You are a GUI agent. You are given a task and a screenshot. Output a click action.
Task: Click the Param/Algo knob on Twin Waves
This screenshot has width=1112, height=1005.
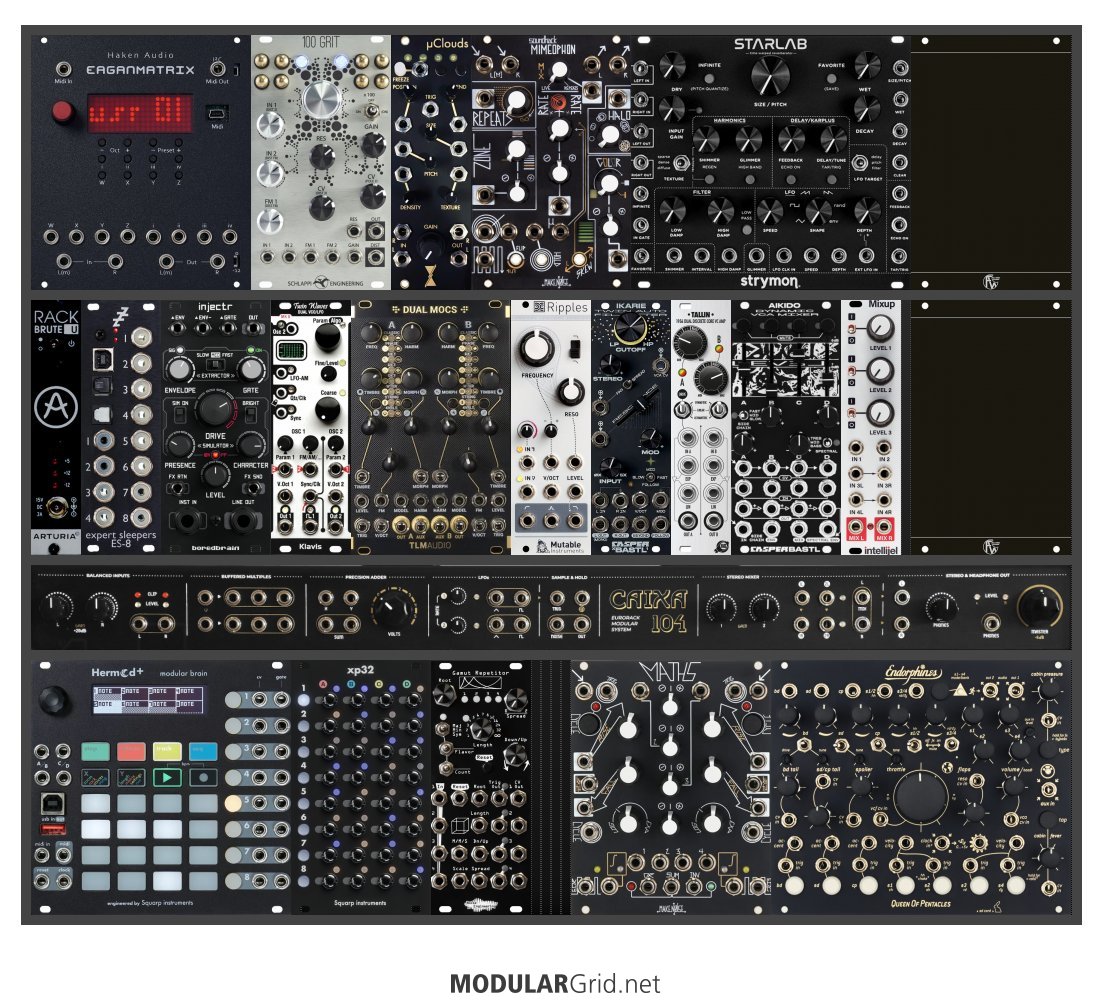(x=327, y=338)
